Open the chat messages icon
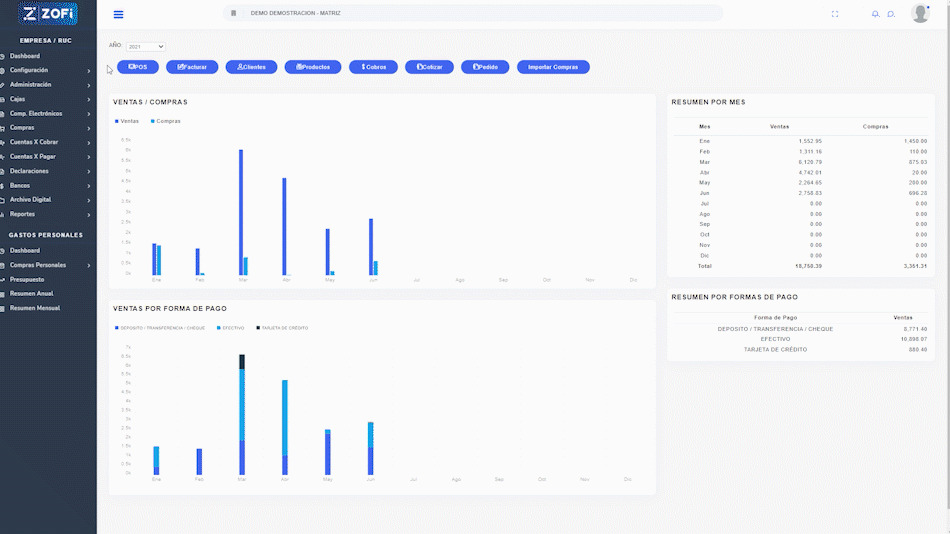The image size is (950, 534). (890, 14)
